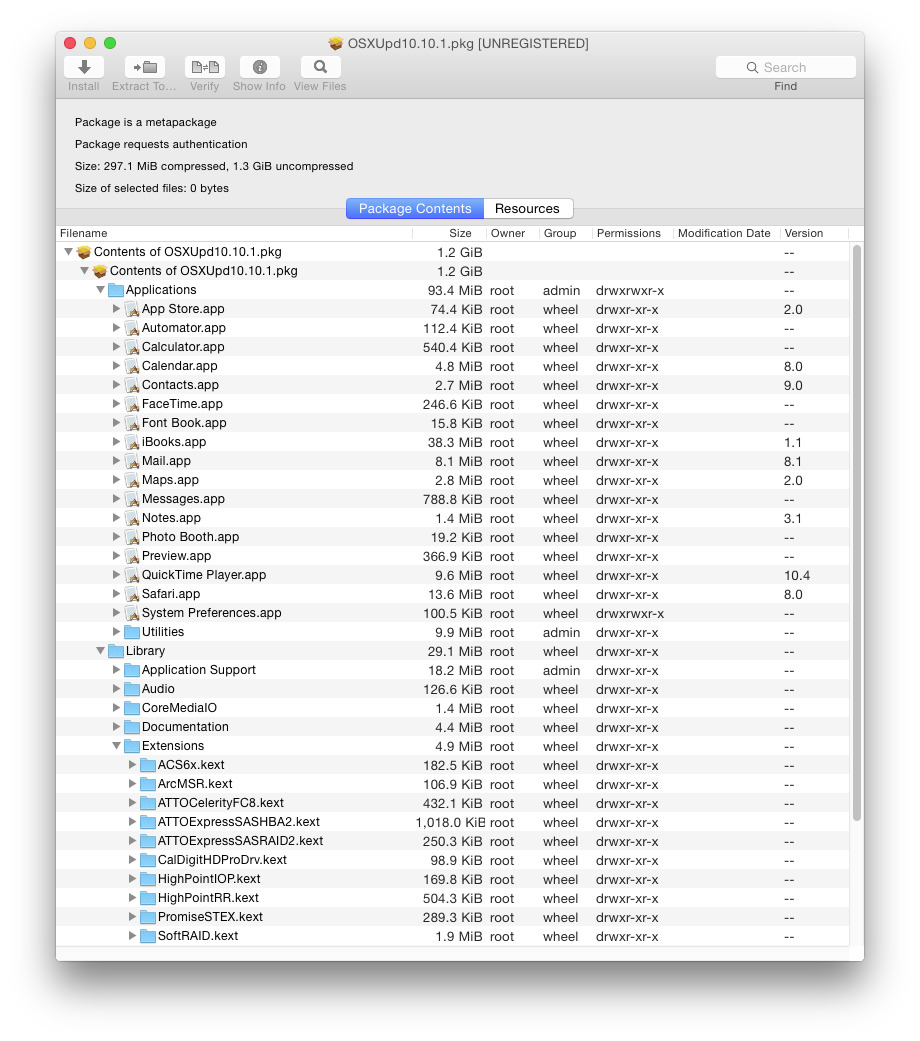Switch to the Package Contents tab
Viewport: 920px width, 1041px height.
[x=416, y=208]
